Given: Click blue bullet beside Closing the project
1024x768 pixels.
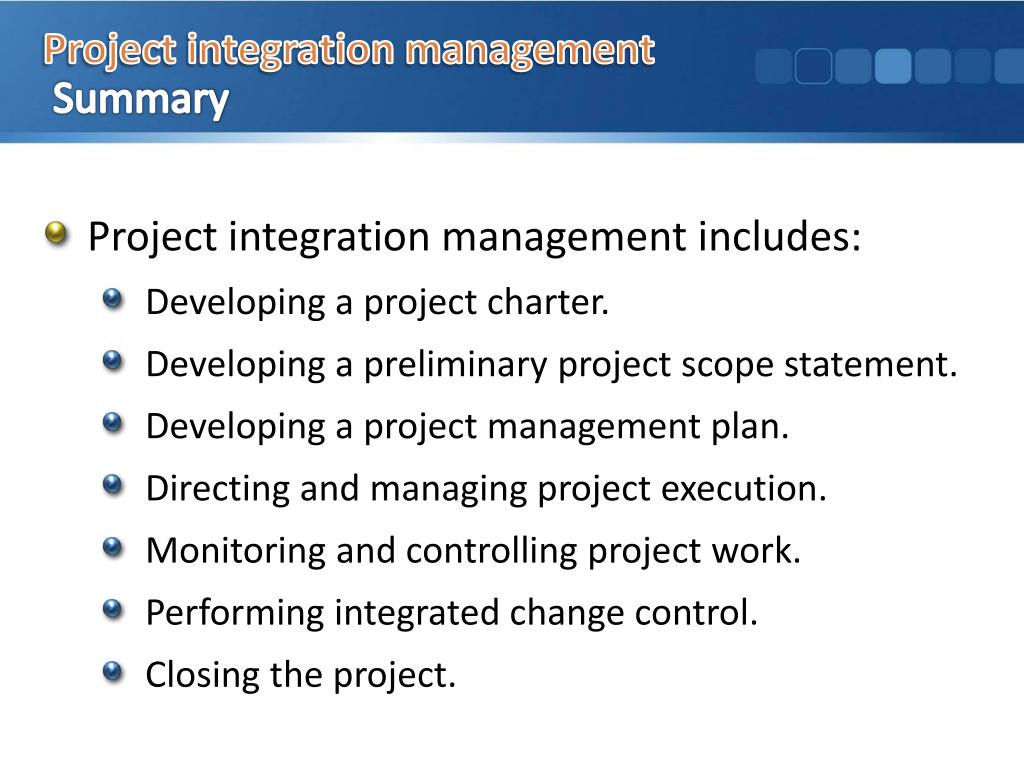Looking at the screenshot, I should [x=113, y=671].
